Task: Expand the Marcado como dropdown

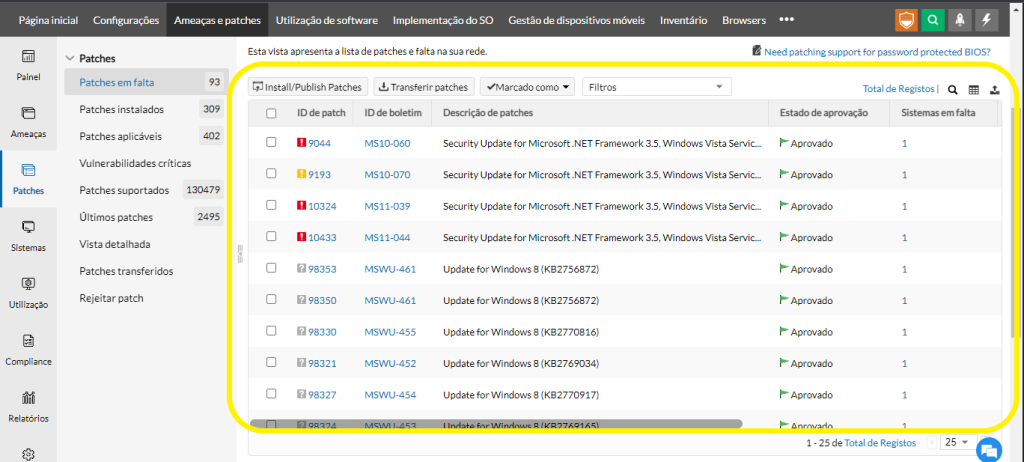Action: [529, 87]
